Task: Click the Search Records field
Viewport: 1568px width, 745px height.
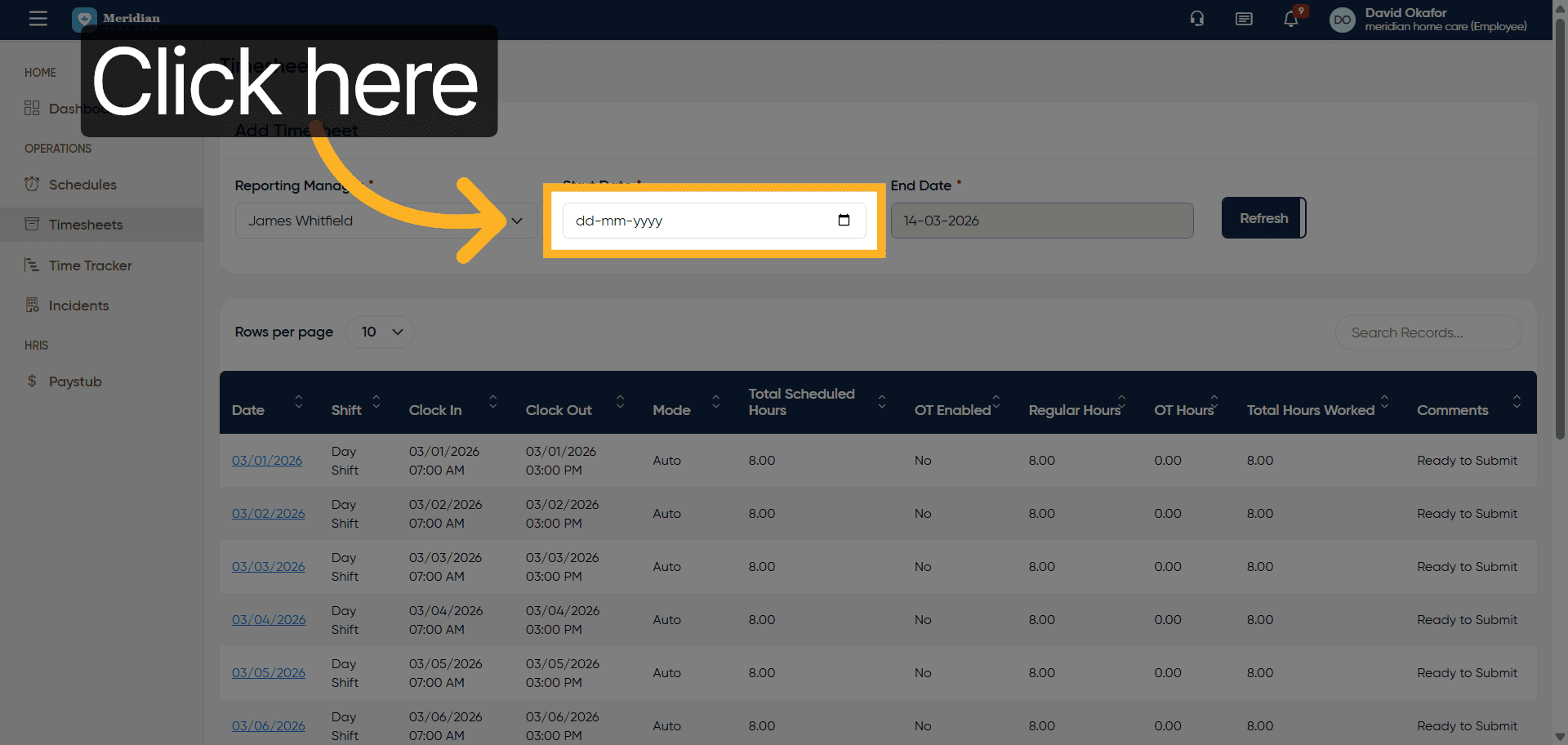Action: [x=1428, y=332]
